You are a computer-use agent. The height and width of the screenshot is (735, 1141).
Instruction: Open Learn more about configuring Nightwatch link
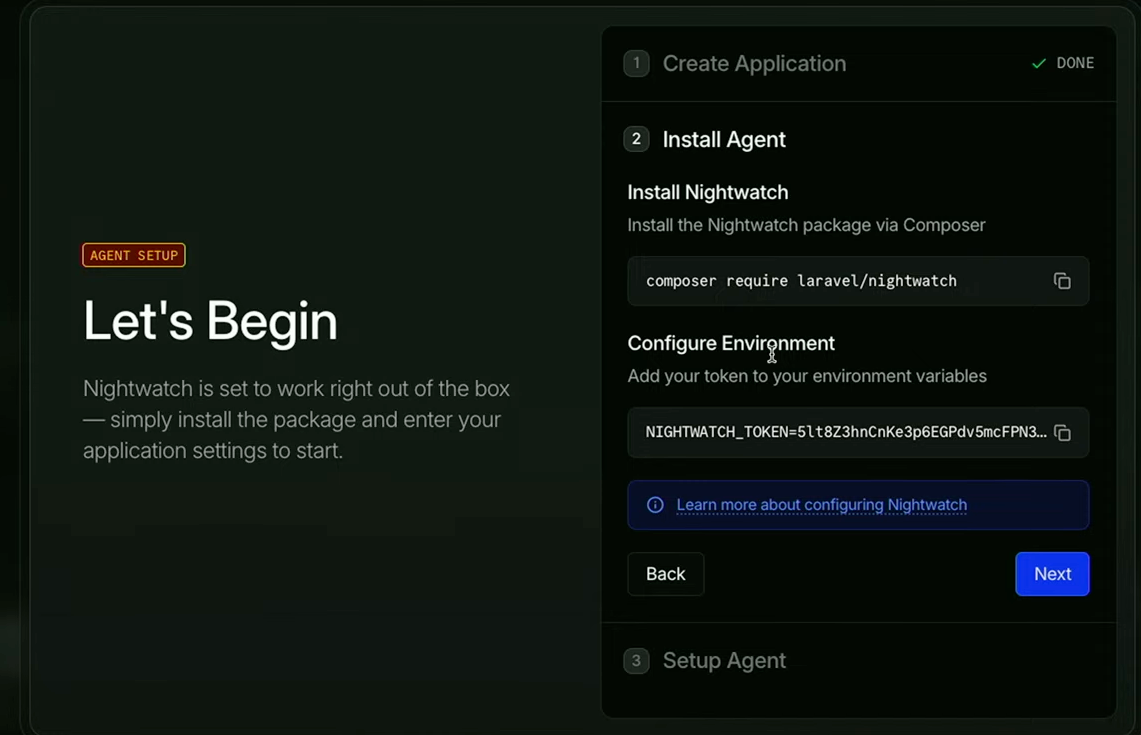coord(822,505)
